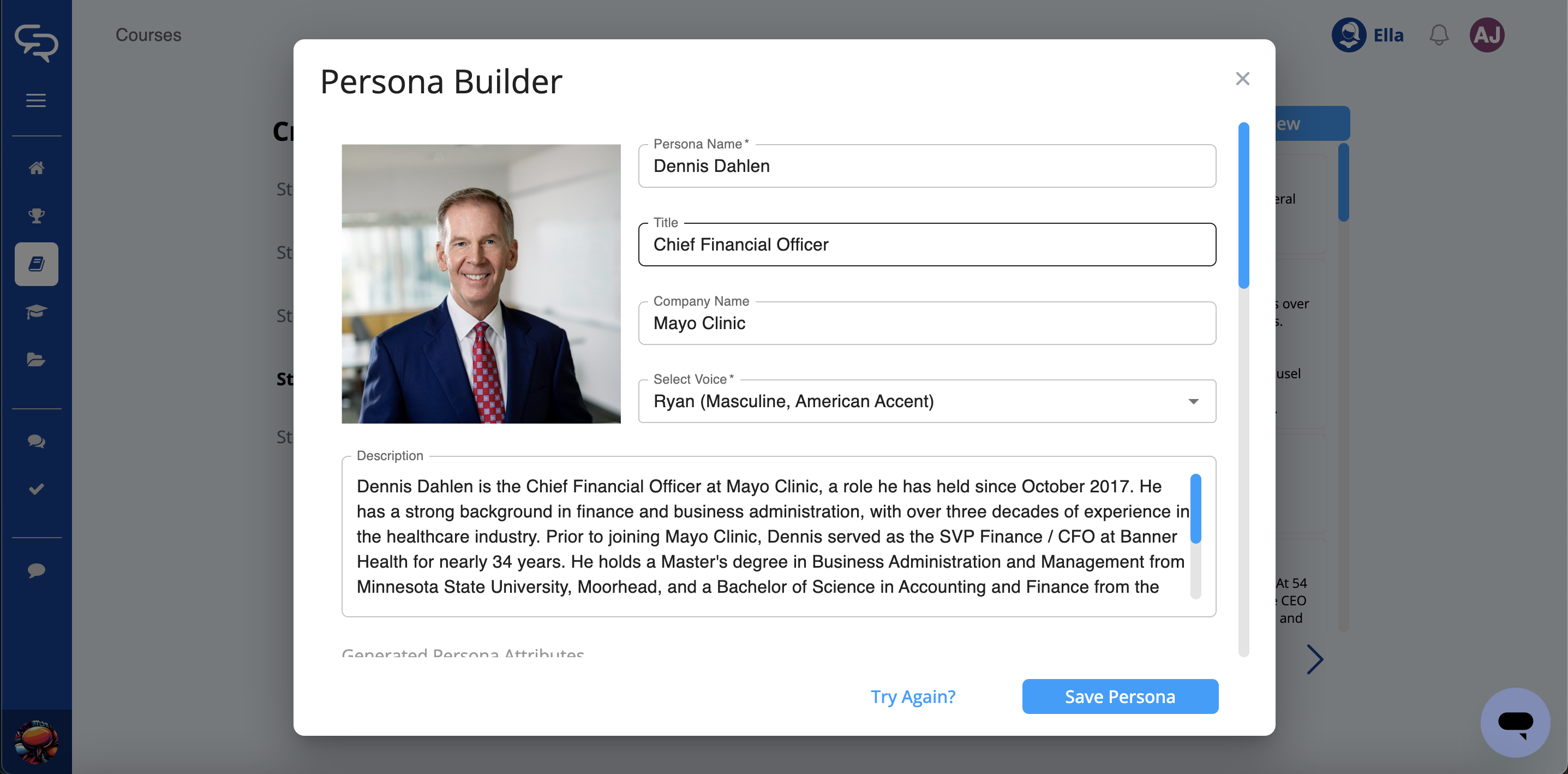Click the Save Persona button
The height and width of the screenshot is (774, 1568).
(1120, 696)
